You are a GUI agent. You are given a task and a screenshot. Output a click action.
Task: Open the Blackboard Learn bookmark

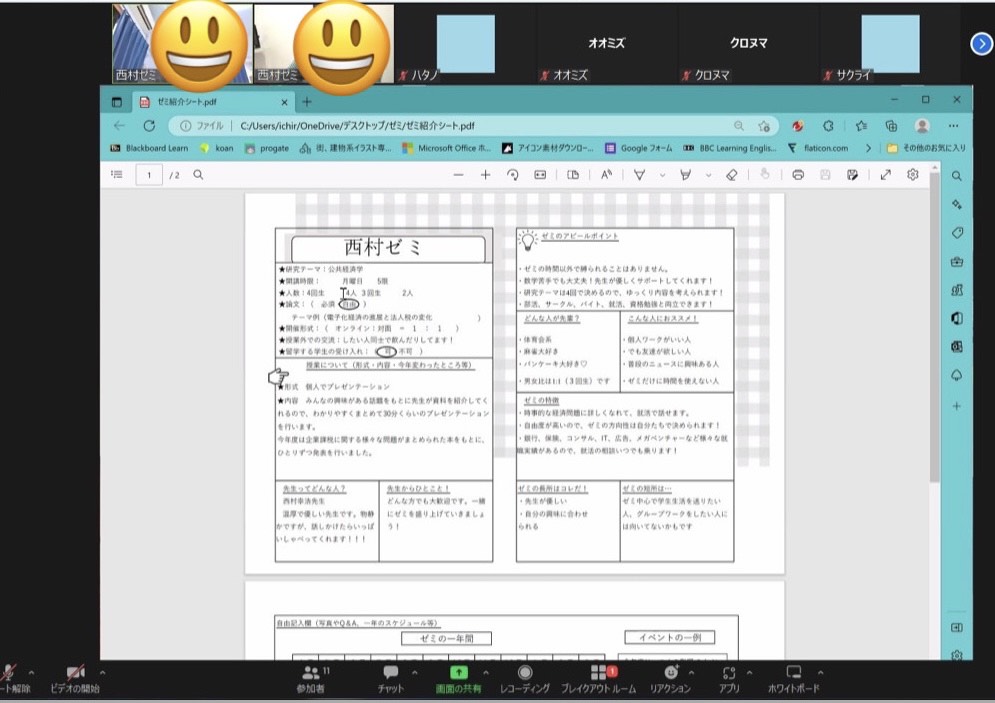150,148
